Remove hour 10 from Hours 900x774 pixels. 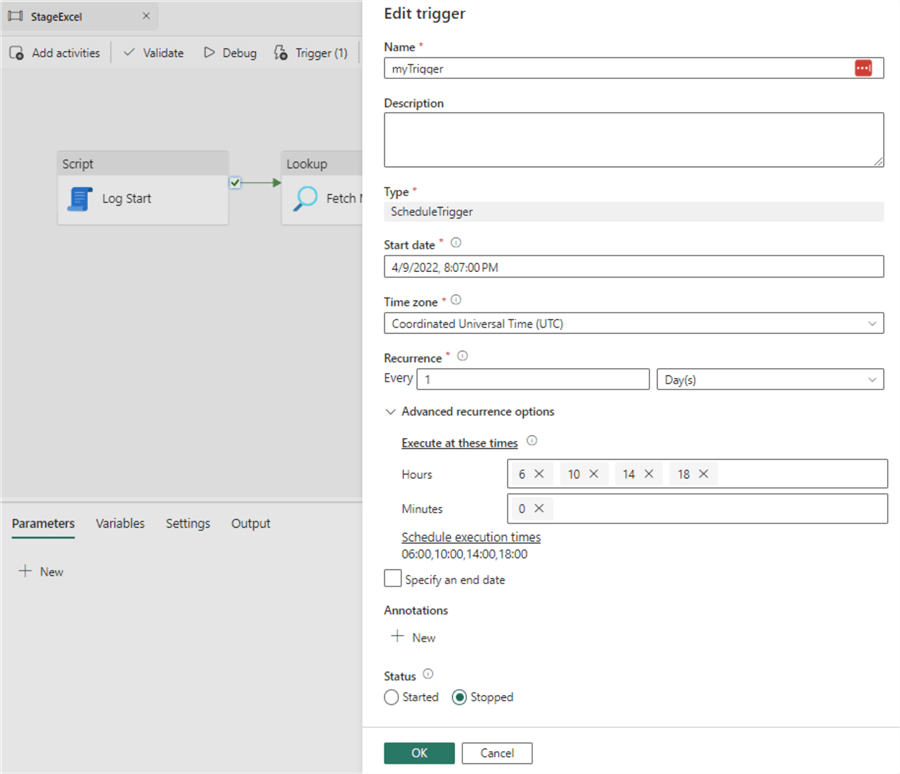(x=594, y=474)
